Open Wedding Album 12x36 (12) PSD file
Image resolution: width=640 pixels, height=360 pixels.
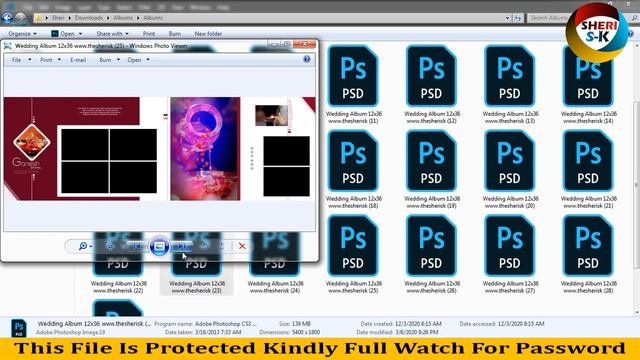point(431,76)
